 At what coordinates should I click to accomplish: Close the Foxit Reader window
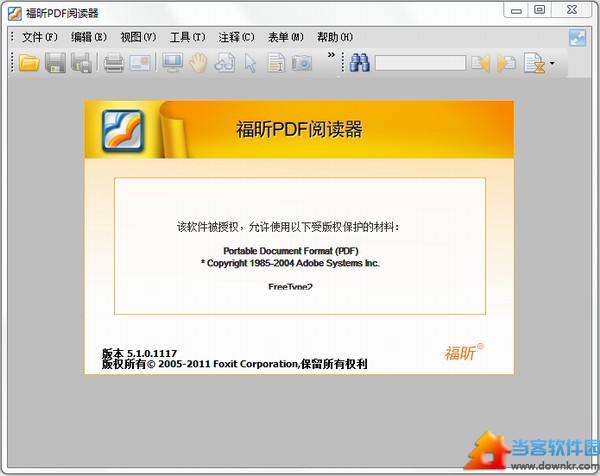(x=572, y=10)
